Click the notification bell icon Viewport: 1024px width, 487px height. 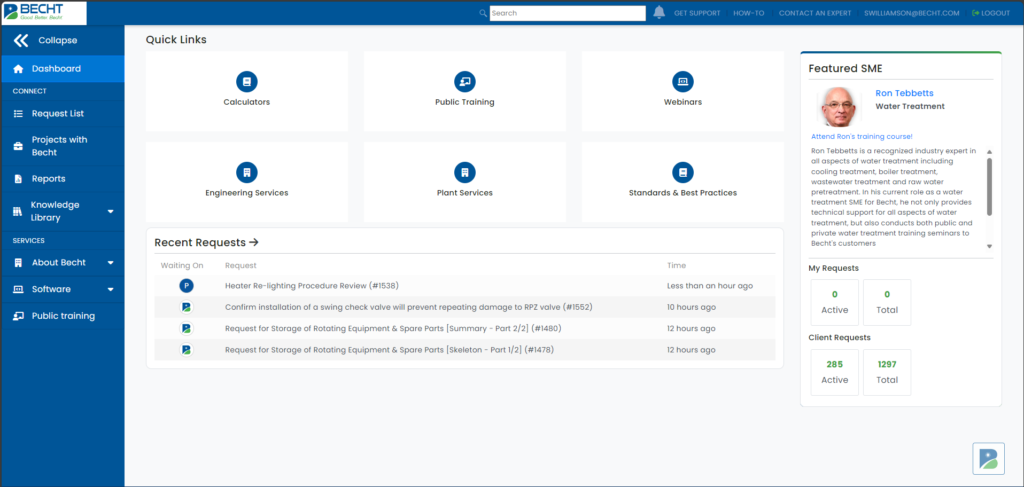click(x=659, y=13)
